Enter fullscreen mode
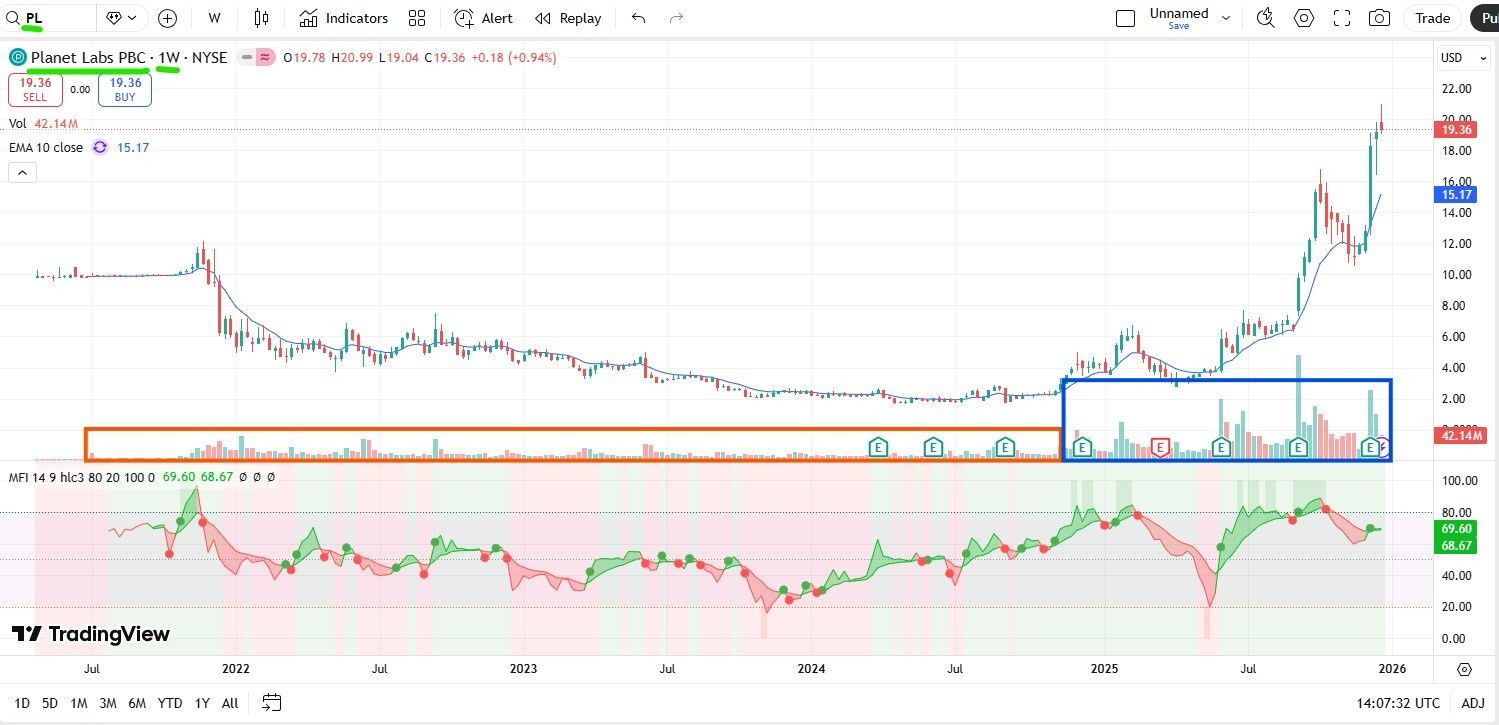This screenshot has width=1499, height=725. tap(1342, 18)
